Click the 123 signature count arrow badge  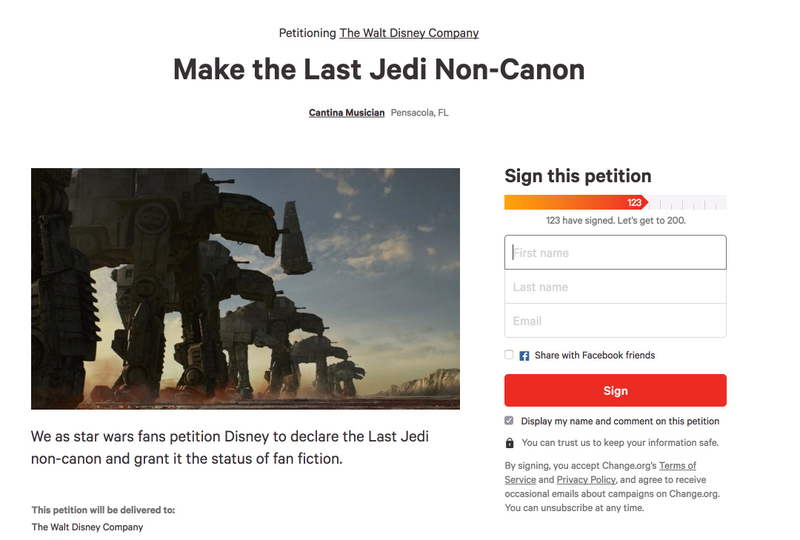(x=636, y=203)
